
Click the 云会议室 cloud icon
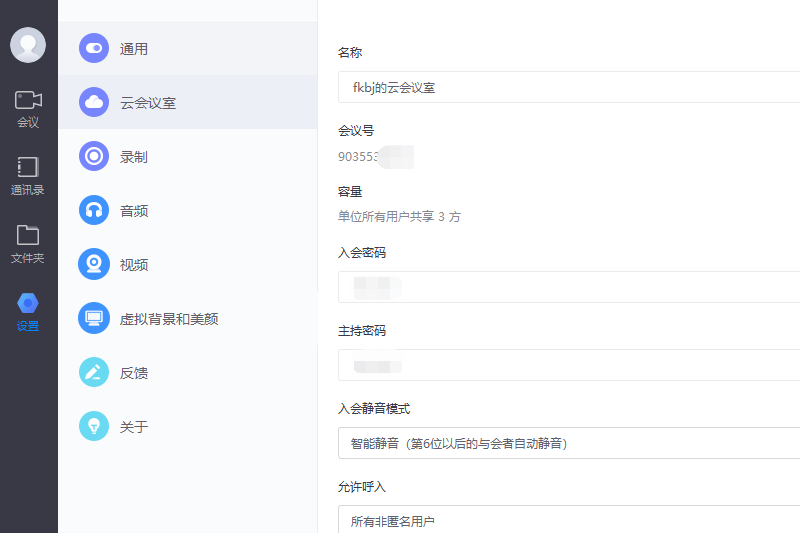[x=94, y=102]
